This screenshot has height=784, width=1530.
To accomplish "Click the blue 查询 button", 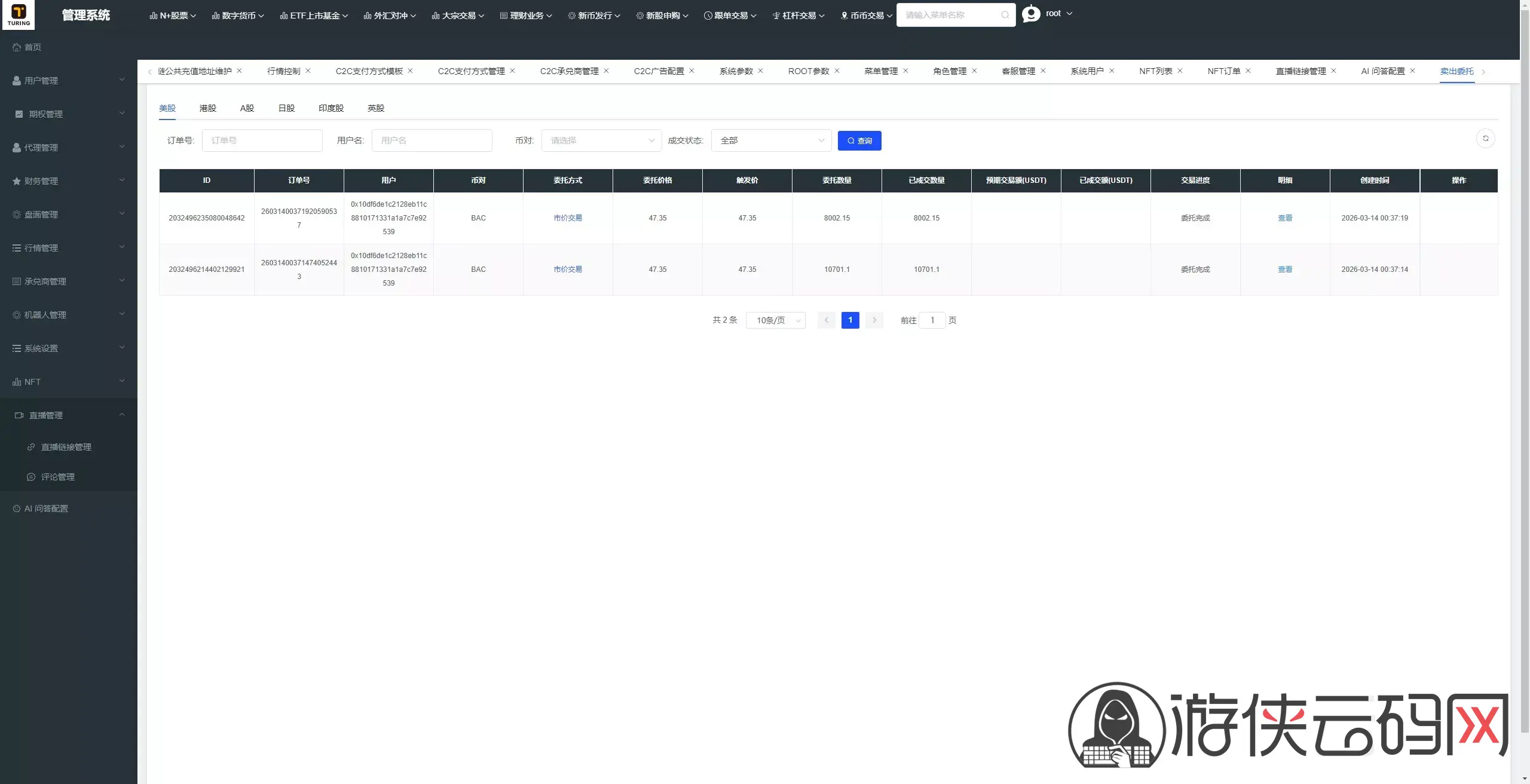I will pos(859,140).
